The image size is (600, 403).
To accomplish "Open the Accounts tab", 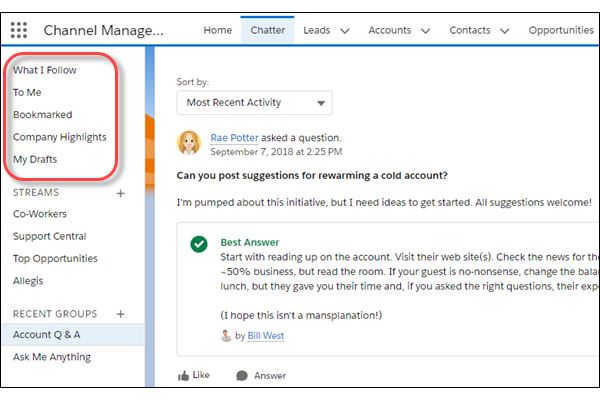I will [x=390, y=30].
